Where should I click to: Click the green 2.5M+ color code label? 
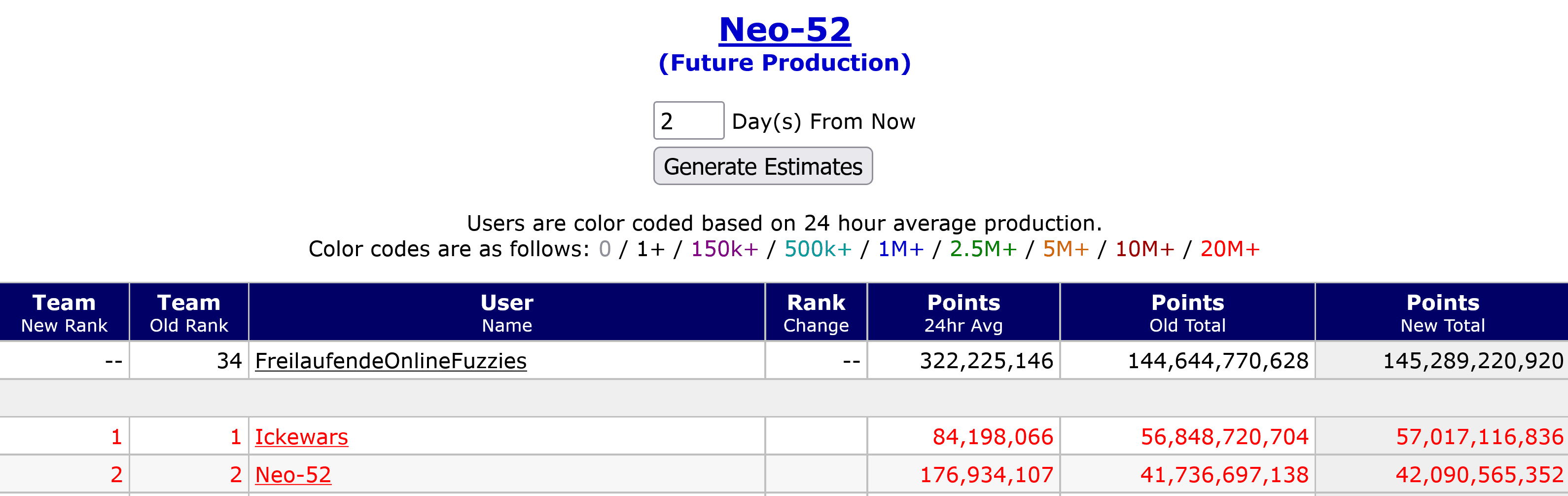[x=983, y=249]
